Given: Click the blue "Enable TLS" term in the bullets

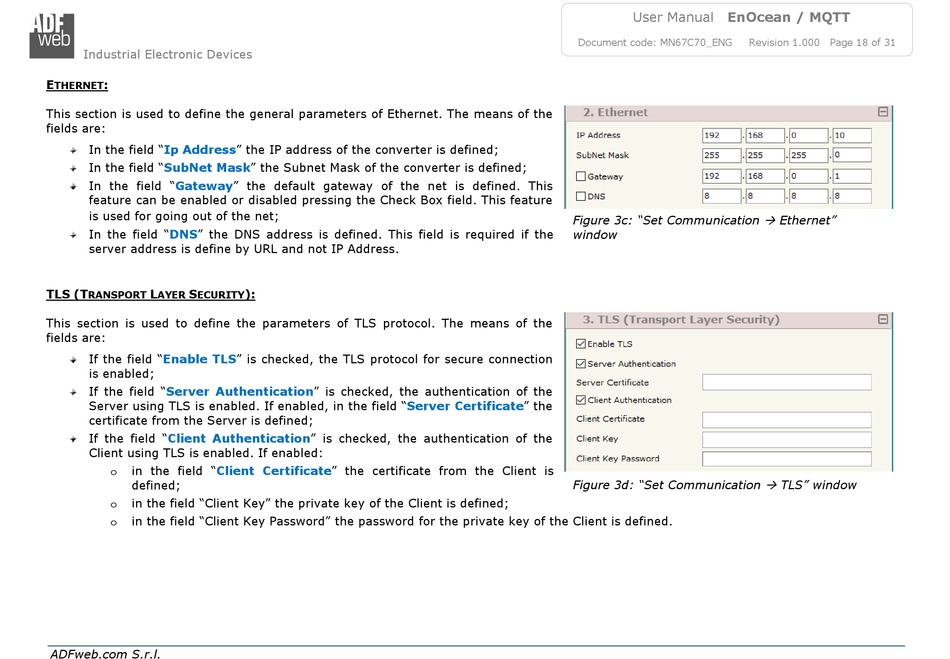Looking at the screenshot, I should (199, 359).
